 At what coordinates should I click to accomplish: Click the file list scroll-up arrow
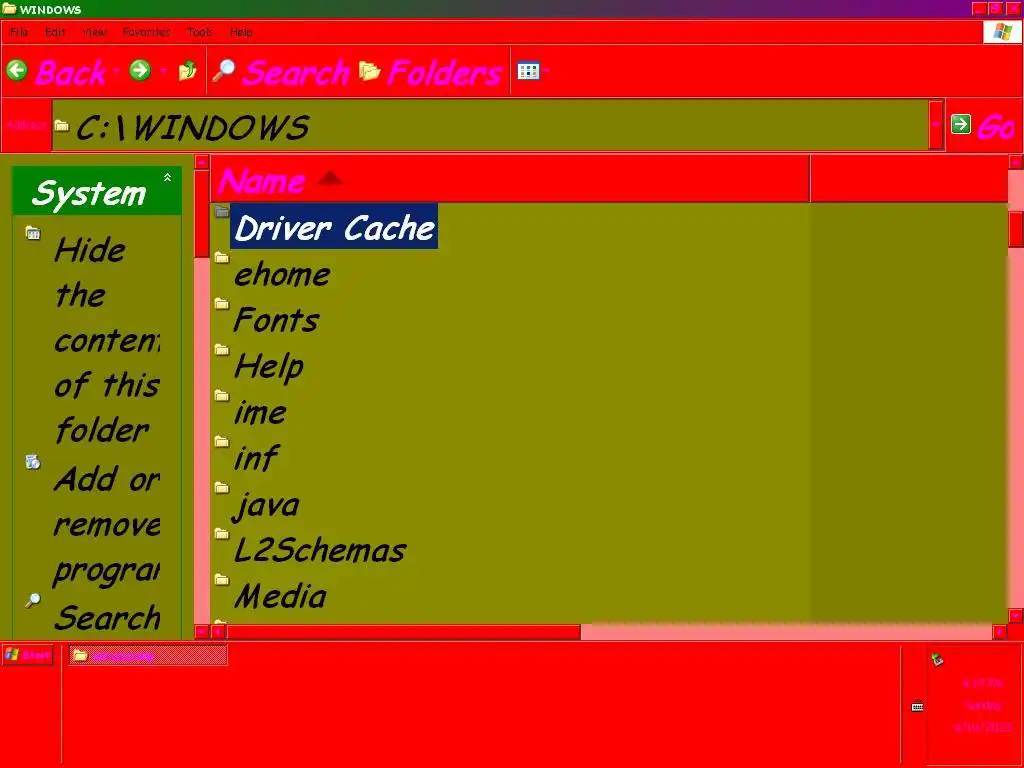tap(1016, 162)
